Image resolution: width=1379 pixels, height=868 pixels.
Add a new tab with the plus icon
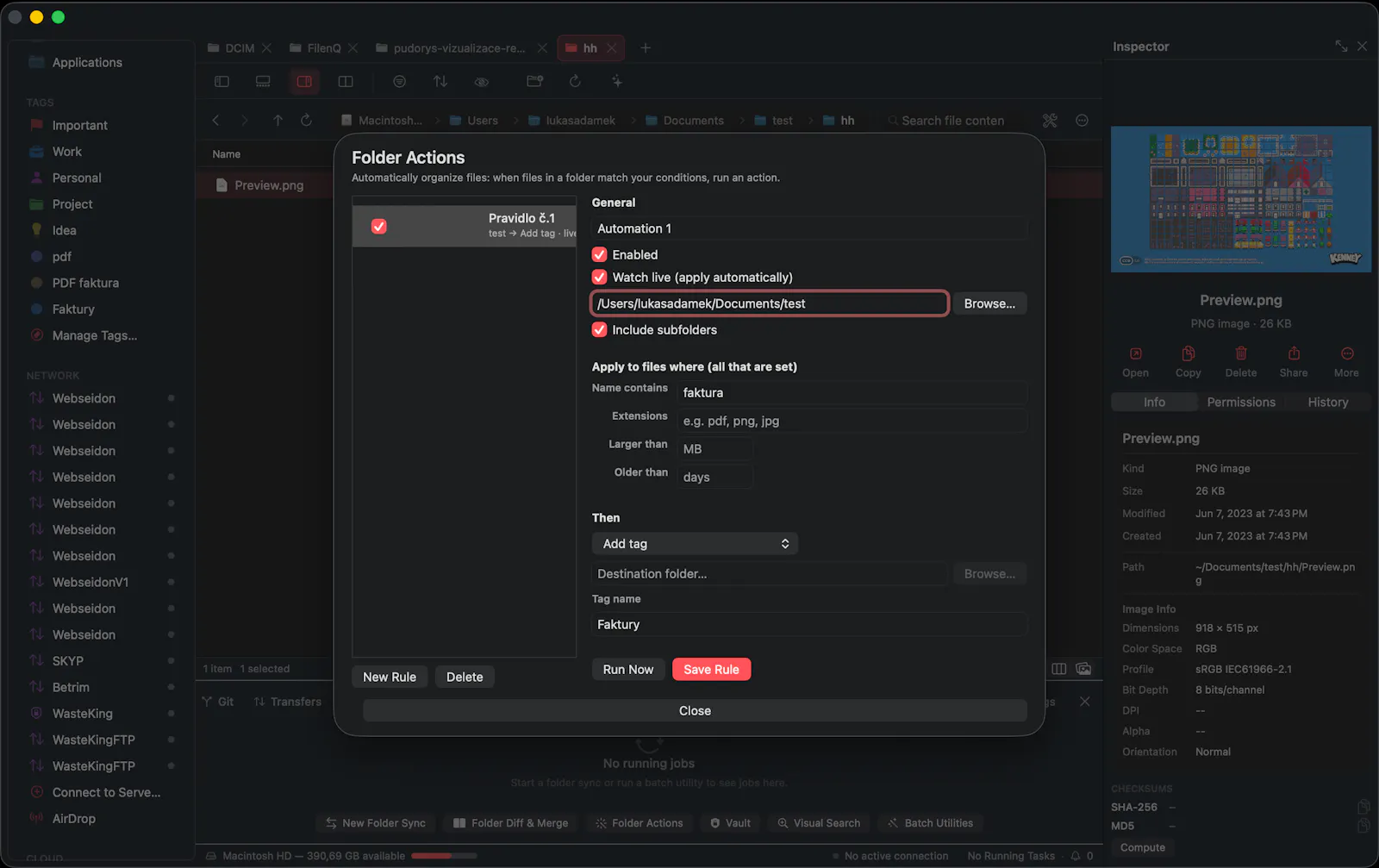(x=646, y=48)
